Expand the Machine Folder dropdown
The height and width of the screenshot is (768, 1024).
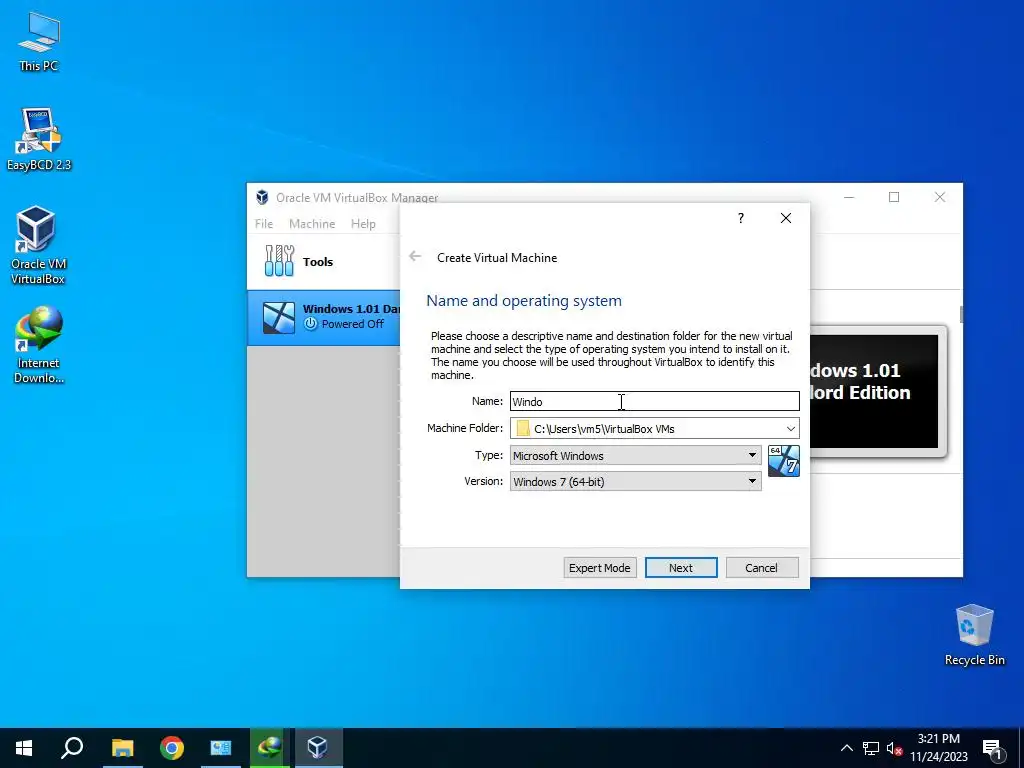click(x=791, y=428)
